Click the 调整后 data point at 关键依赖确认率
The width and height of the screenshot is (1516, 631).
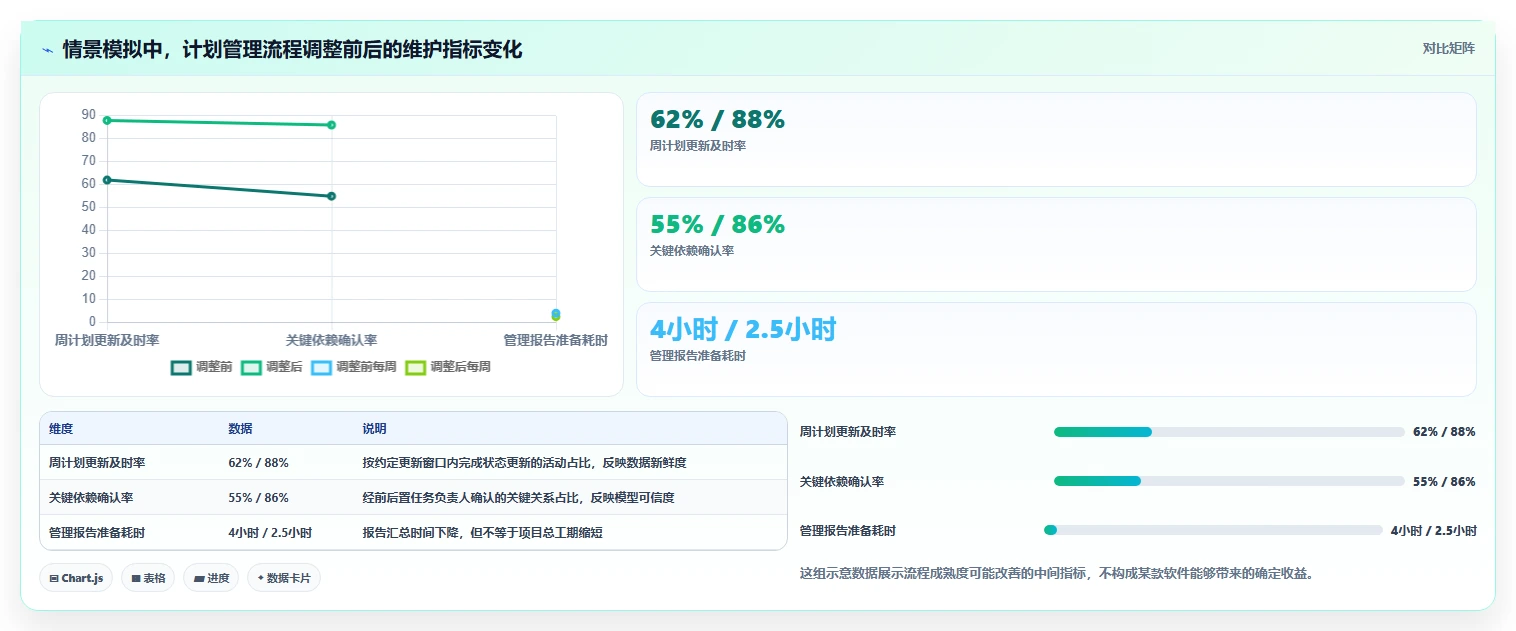coord(331,125)
